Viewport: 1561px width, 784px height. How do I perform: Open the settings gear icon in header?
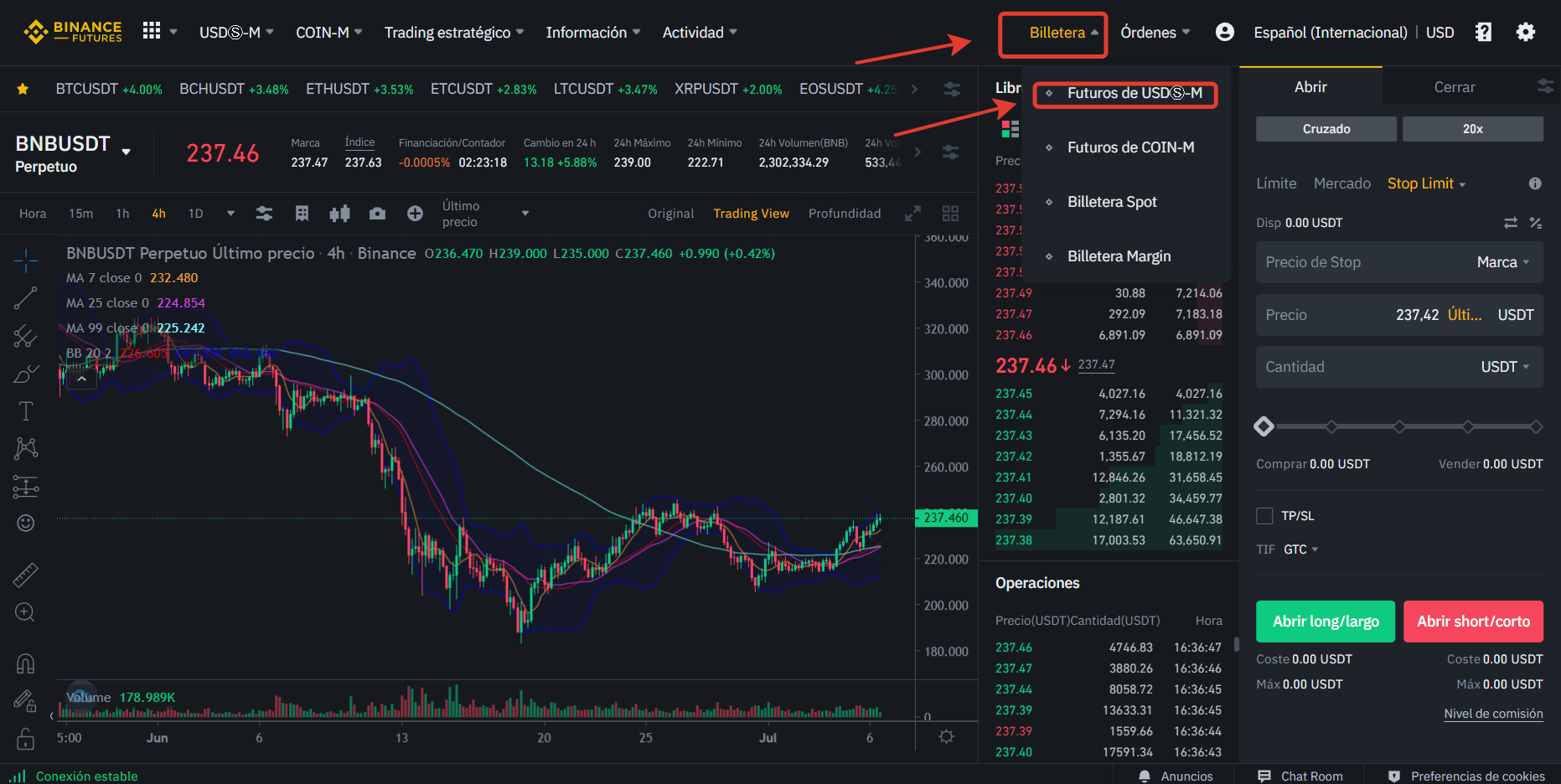(1526, 32)
